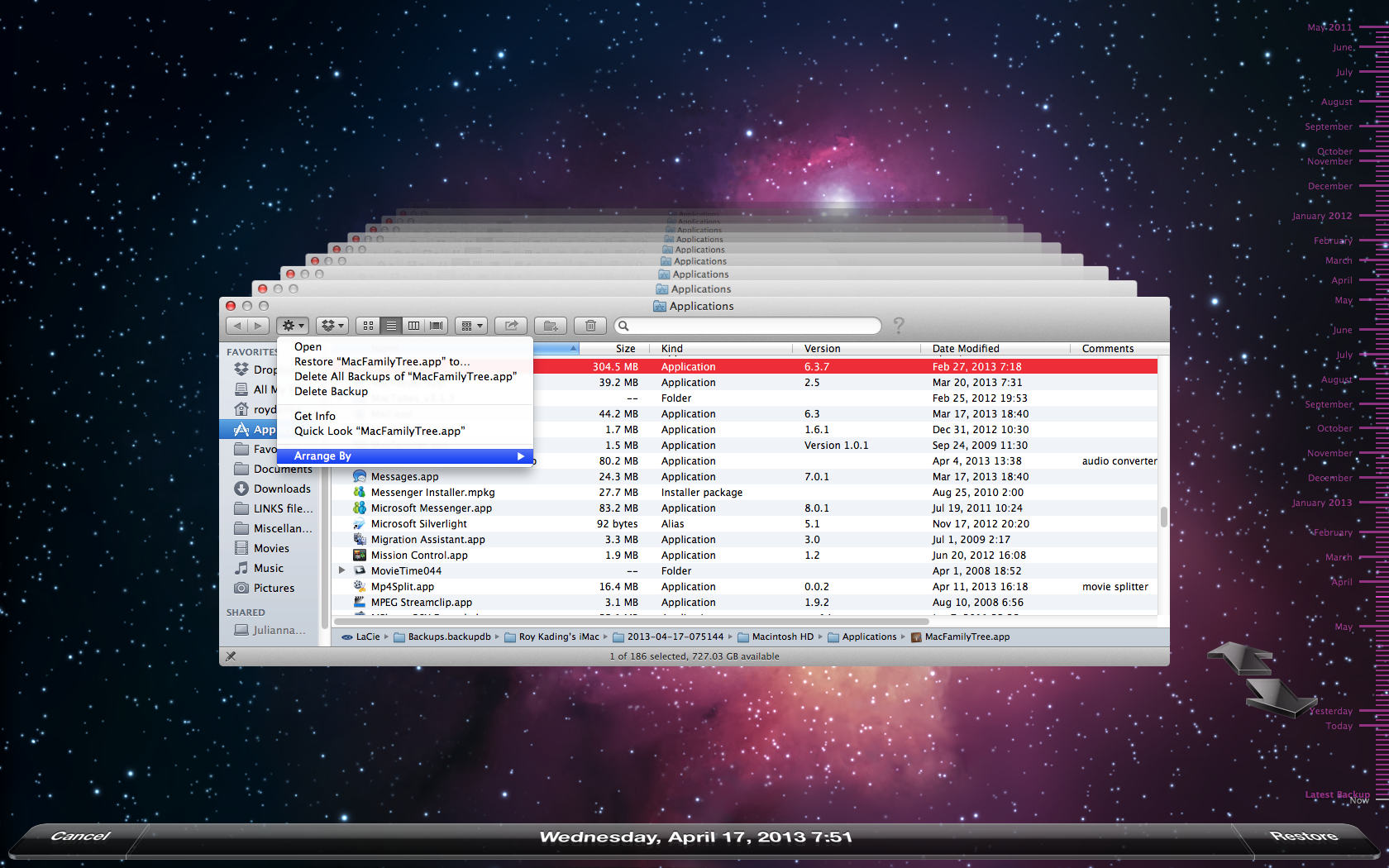
Task: Select the Messages.app icon
Action: coord(360,477)
